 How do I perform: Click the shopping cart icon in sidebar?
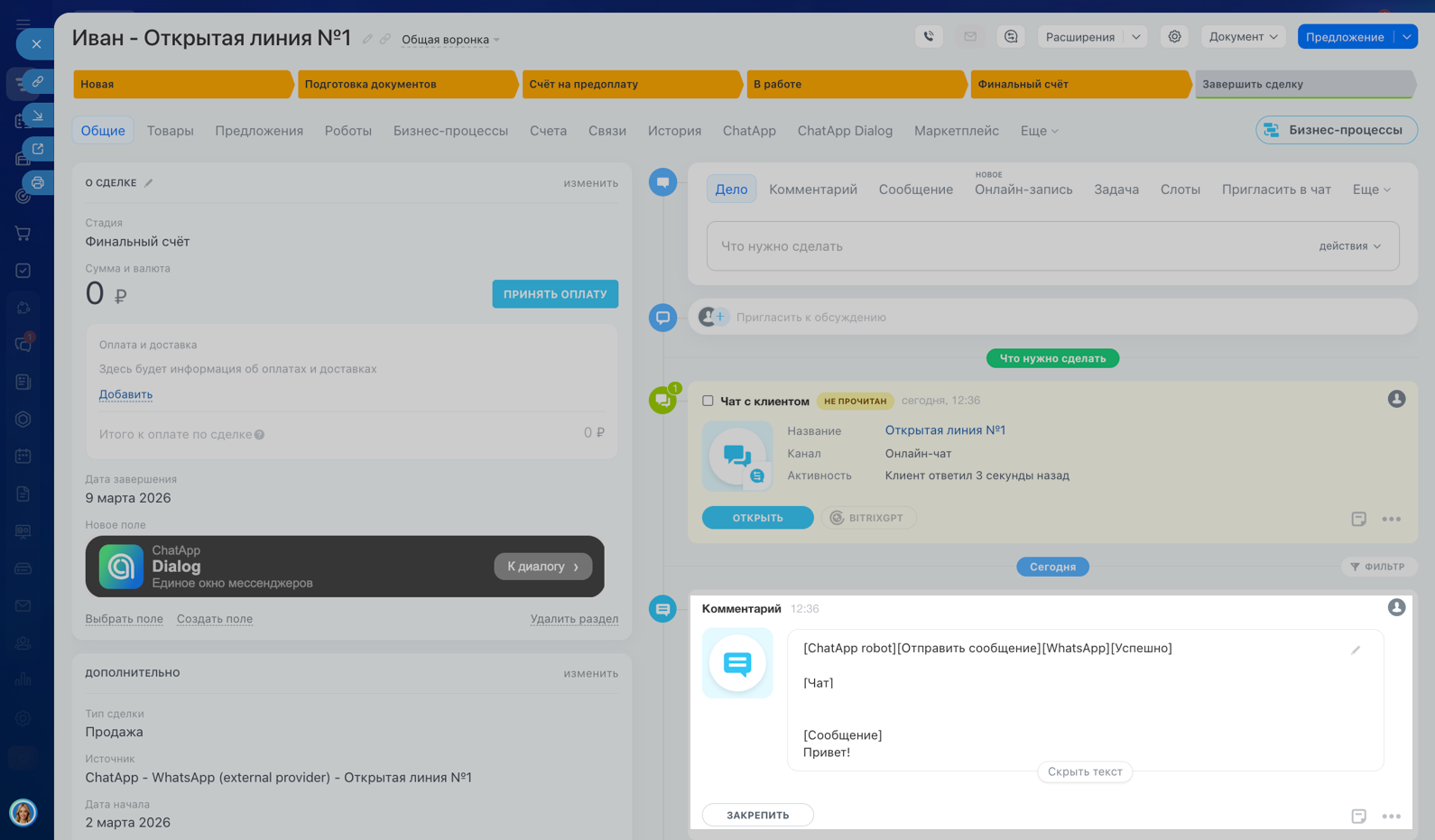(x=23, y=234)
